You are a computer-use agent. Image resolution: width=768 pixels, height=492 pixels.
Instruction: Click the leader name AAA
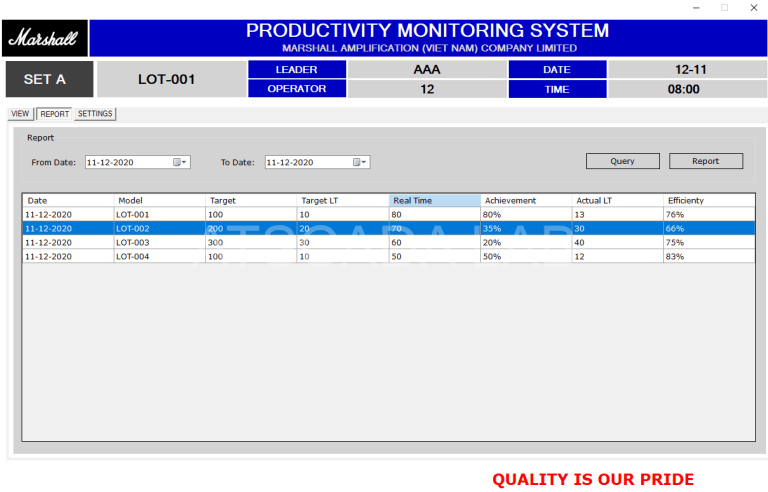pos(427,70)
